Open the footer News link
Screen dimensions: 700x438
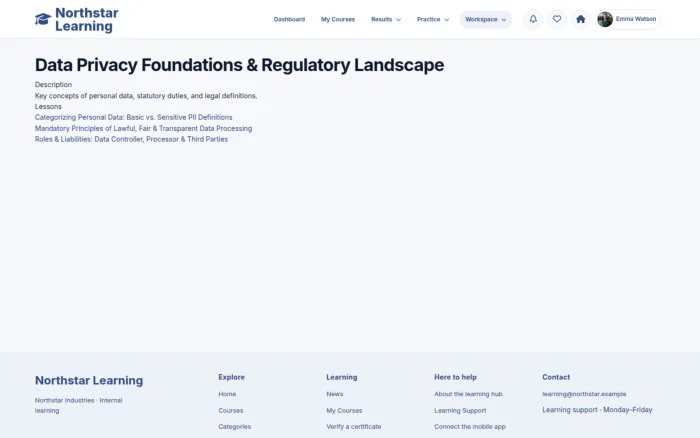[334, 394]
